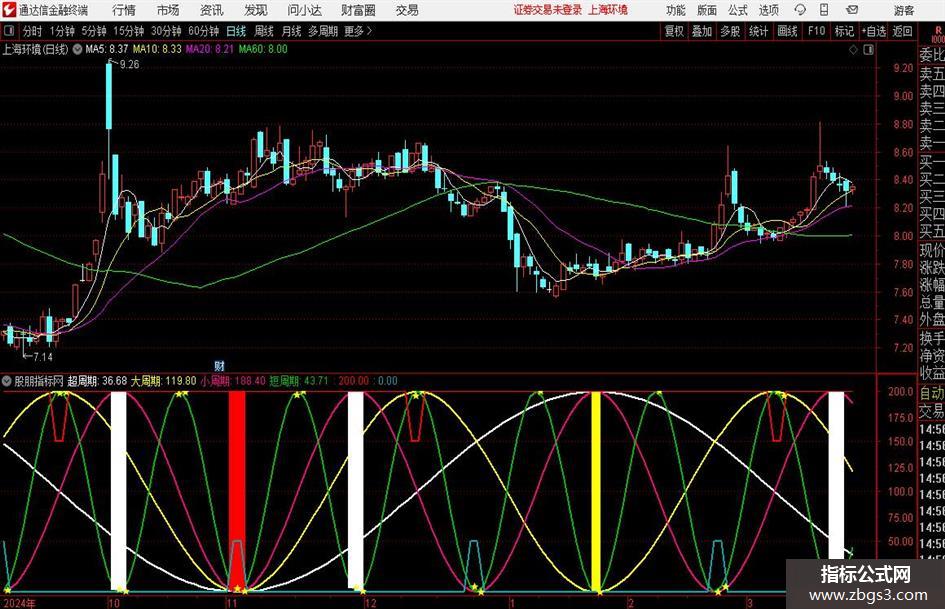Click 证券交易未登录 login notice
The image size is (945, 609).
point(548,10)
